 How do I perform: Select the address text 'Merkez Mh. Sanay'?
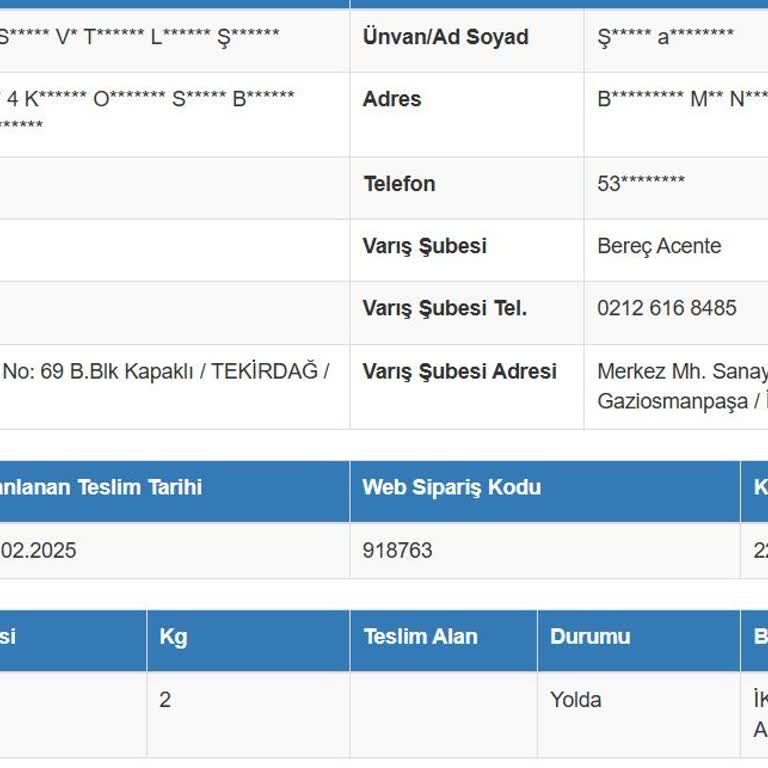pyautogui.click(x=682, y=371)
